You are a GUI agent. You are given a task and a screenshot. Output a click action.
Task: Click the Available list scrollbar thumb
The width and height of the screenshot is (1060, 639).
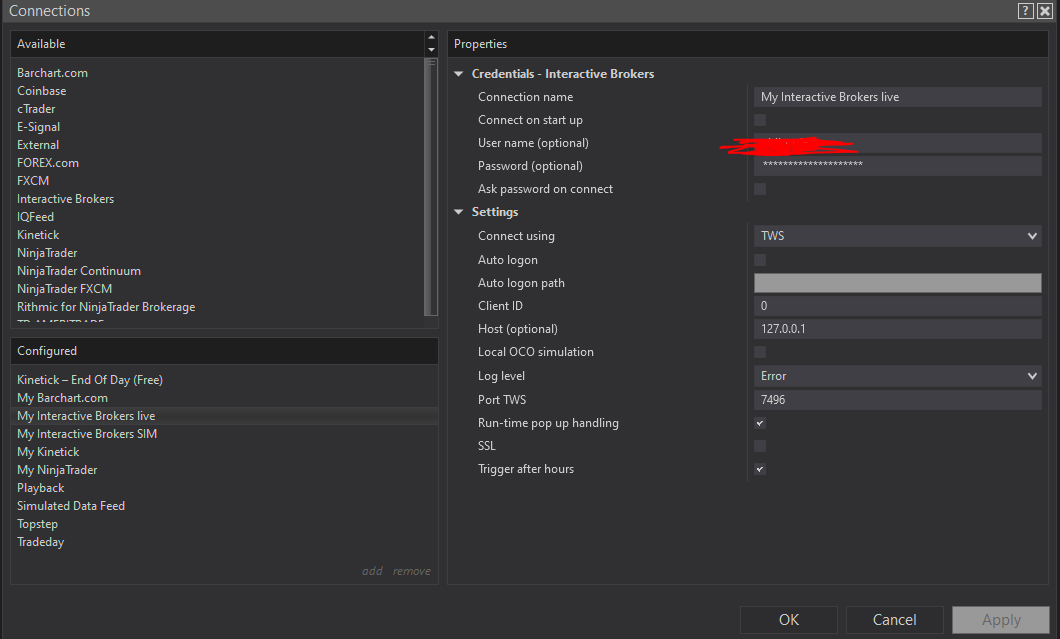[x=431, y=187]
